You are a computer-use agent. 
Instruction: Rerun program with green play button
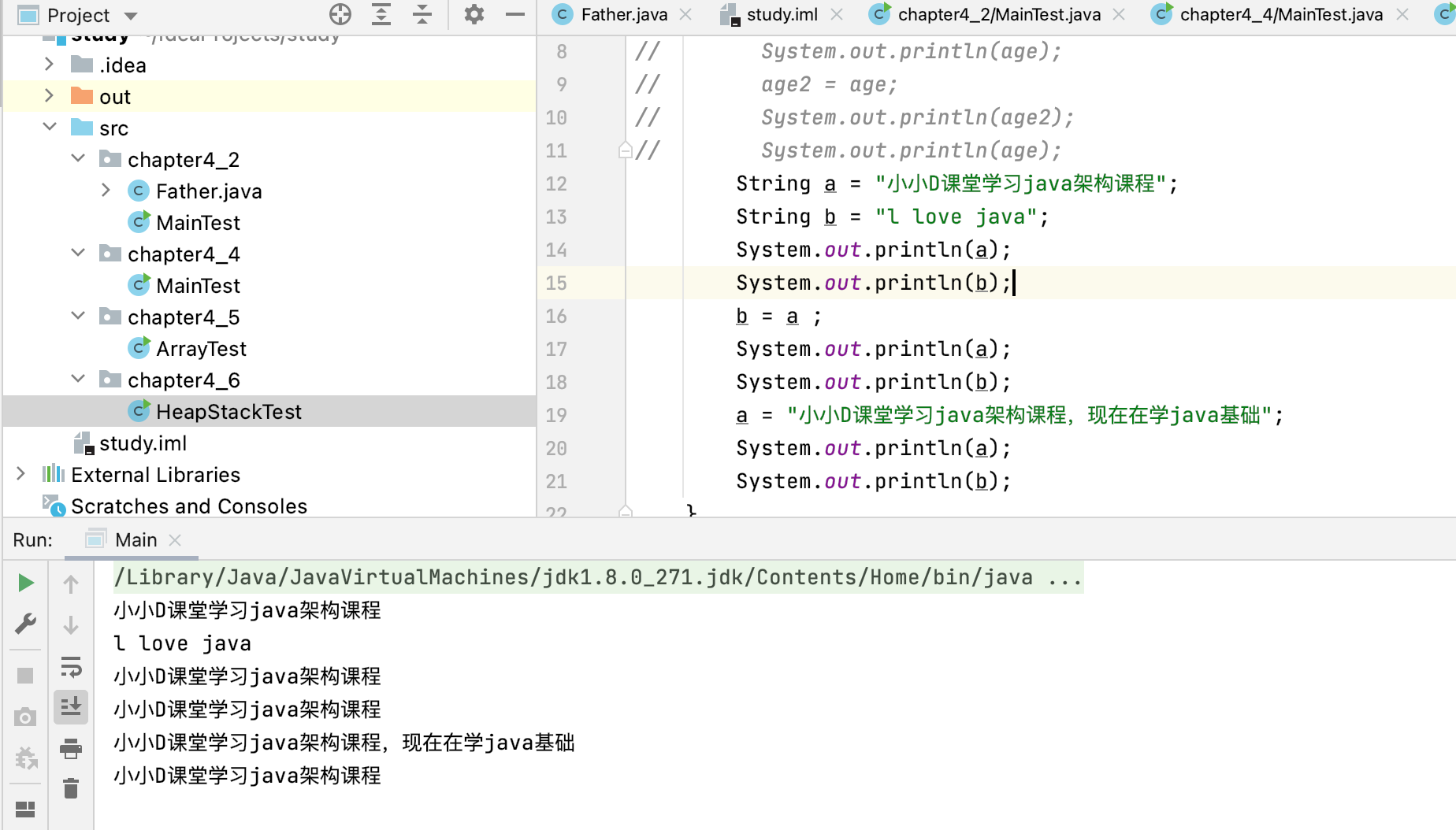pos(25,583)
